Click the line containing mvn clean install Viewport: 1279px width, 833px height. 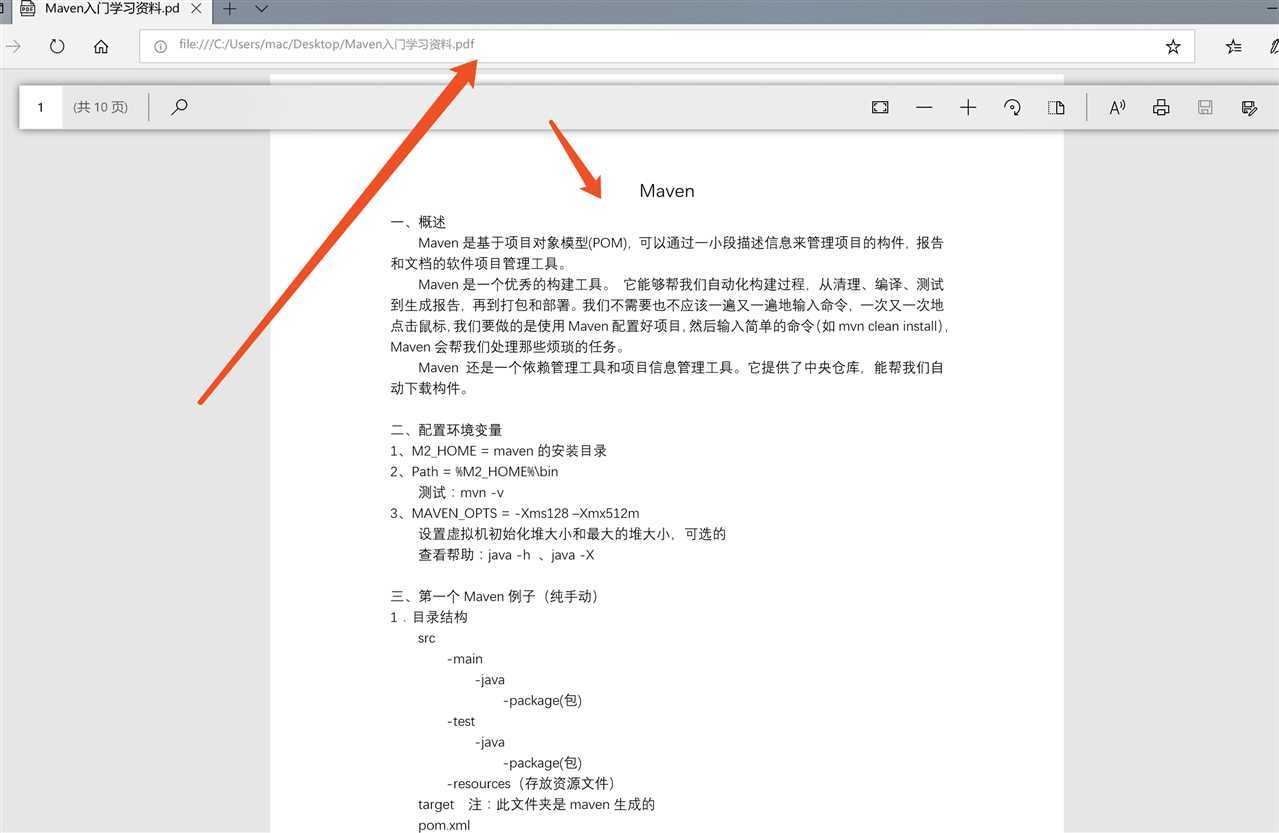(669, 326)
